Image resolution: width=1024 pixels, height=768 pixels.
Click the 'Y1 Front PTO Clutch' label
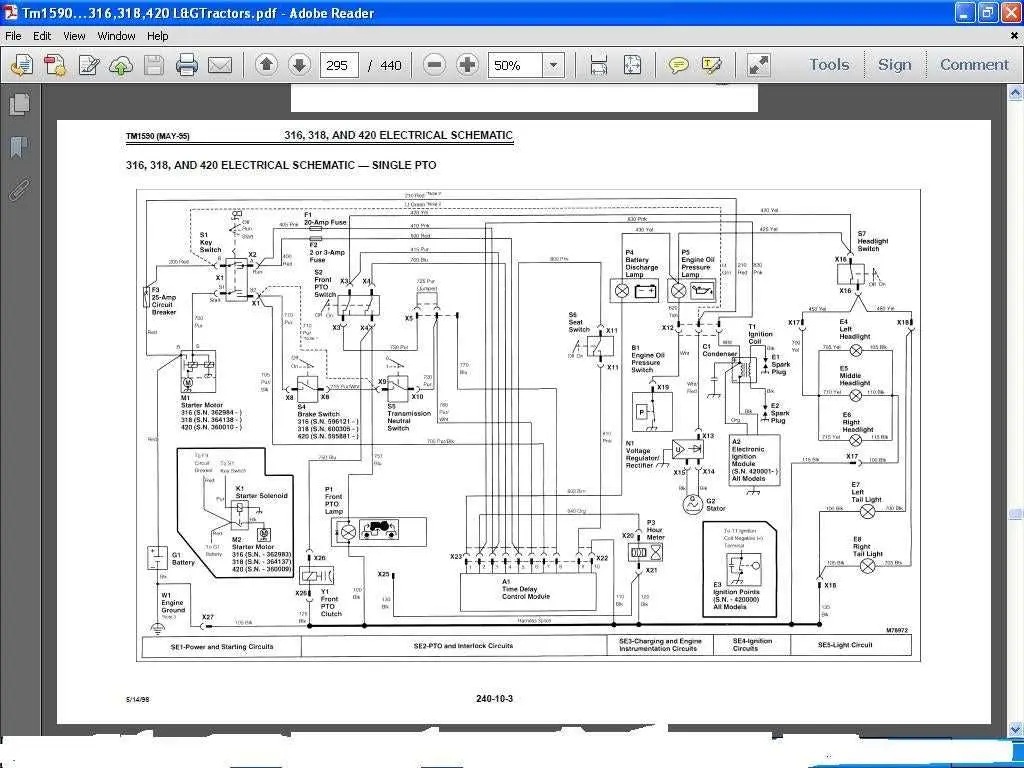coord(331,603)
